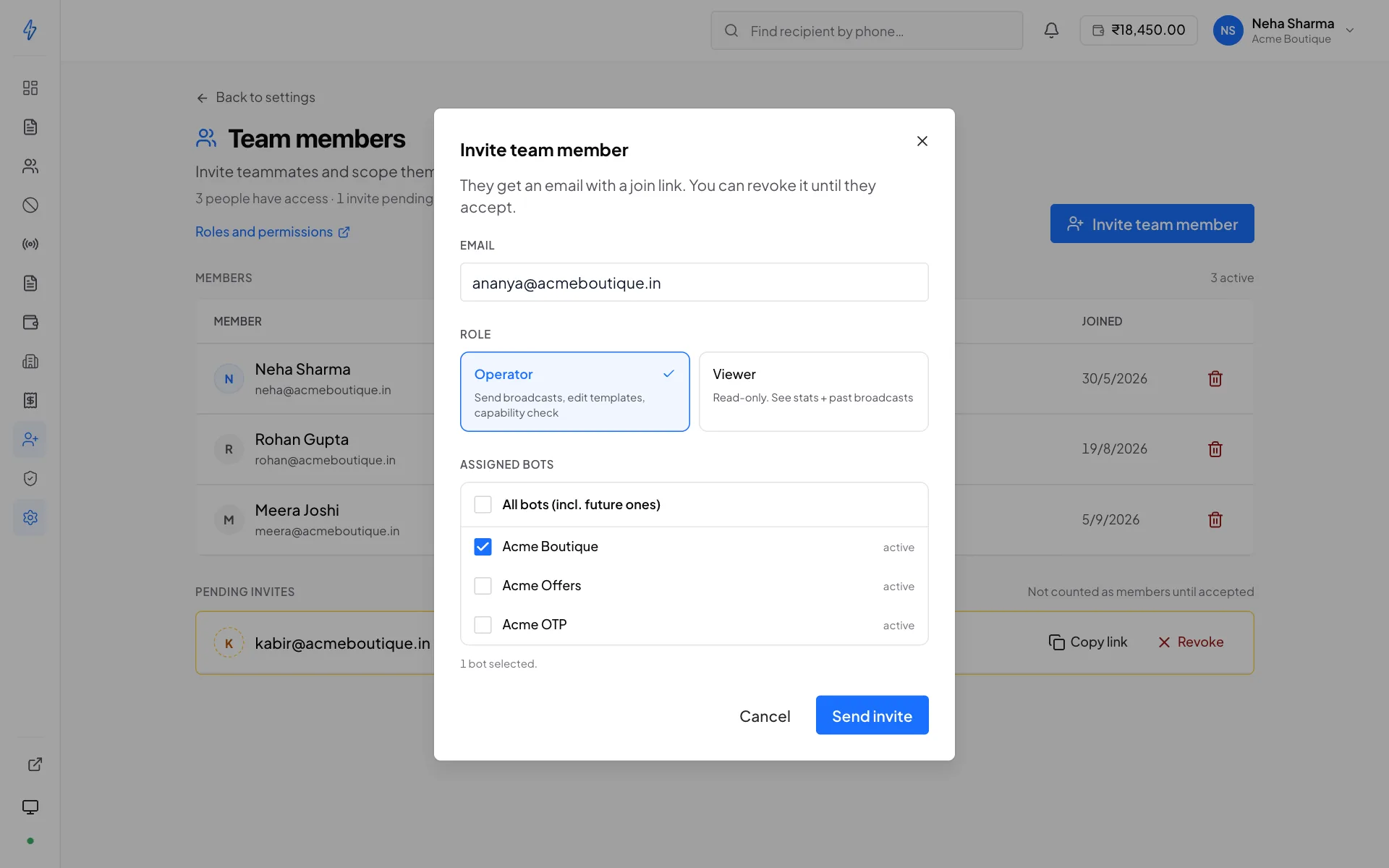
Task: Open the team add-user icon in sidebar
Action: tap(30, 440)
